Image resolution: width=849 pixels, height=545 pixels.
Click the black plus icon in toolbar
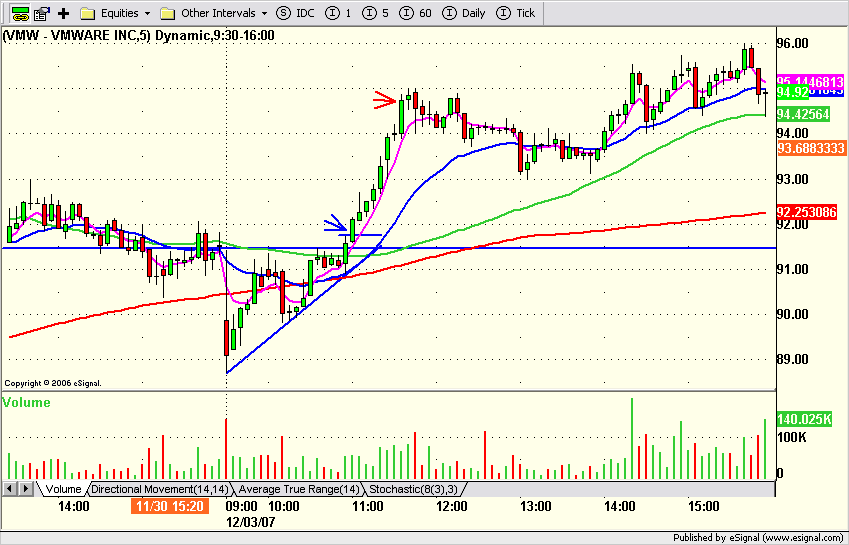pyautogui.click(x=63, y=14)
